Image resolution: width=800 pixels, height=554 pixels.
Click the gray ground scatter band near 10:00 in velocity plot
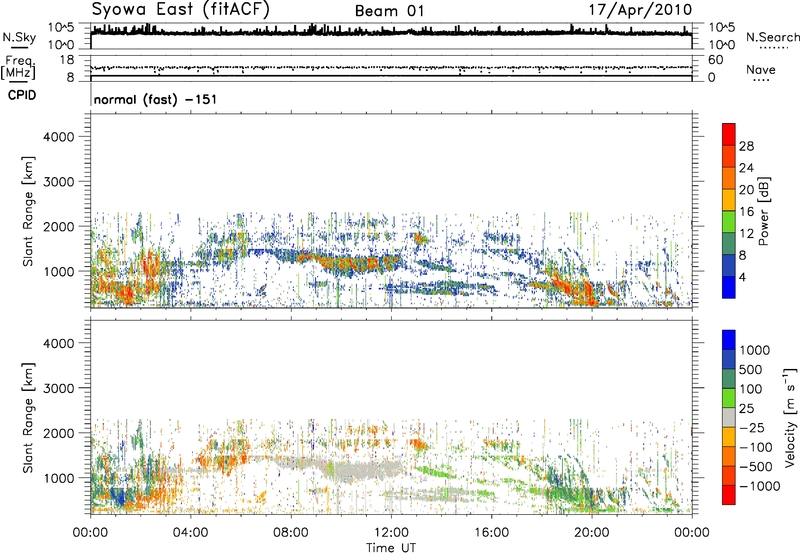pos(352,470)
